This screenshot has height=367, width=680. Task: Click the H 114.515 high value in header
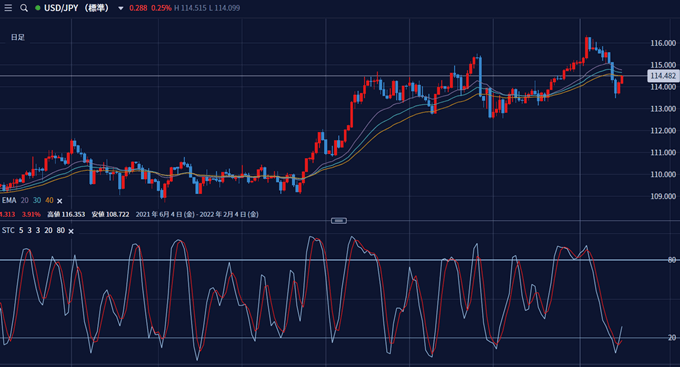(x=190, y=8)
